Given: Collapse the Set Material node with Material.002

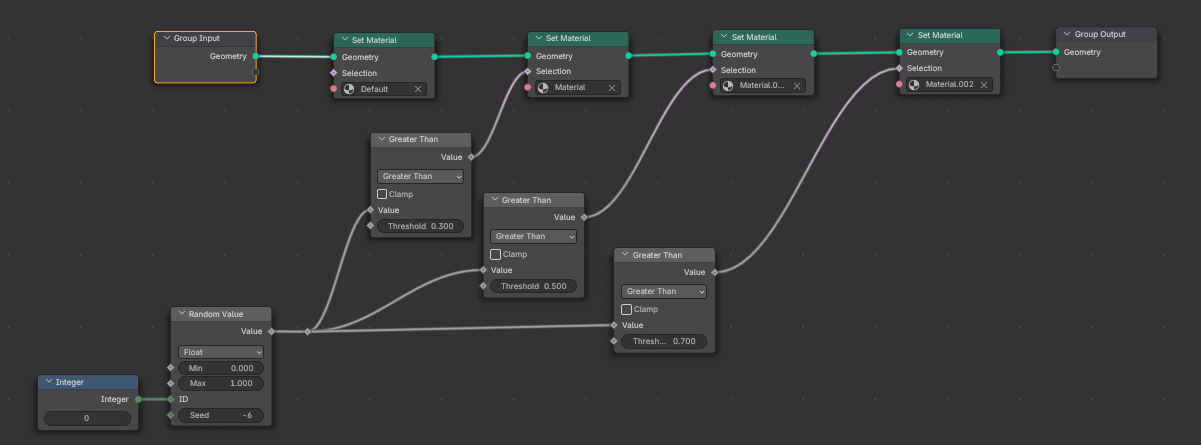Looking at the screenshot, I should 910,35.
